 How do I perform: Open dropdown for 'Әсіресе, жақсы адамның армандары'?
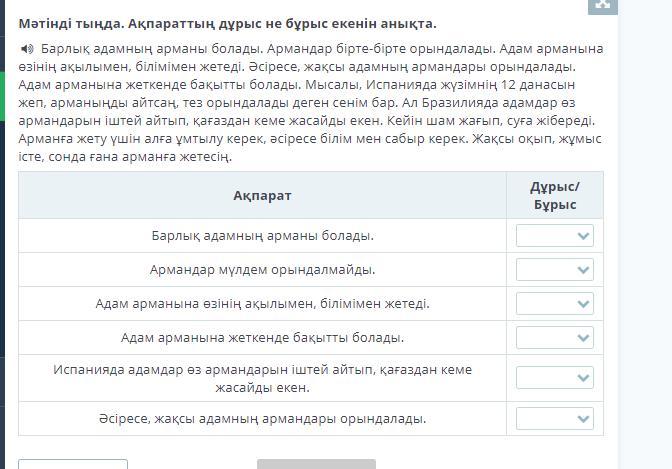[x=555, y=419]
